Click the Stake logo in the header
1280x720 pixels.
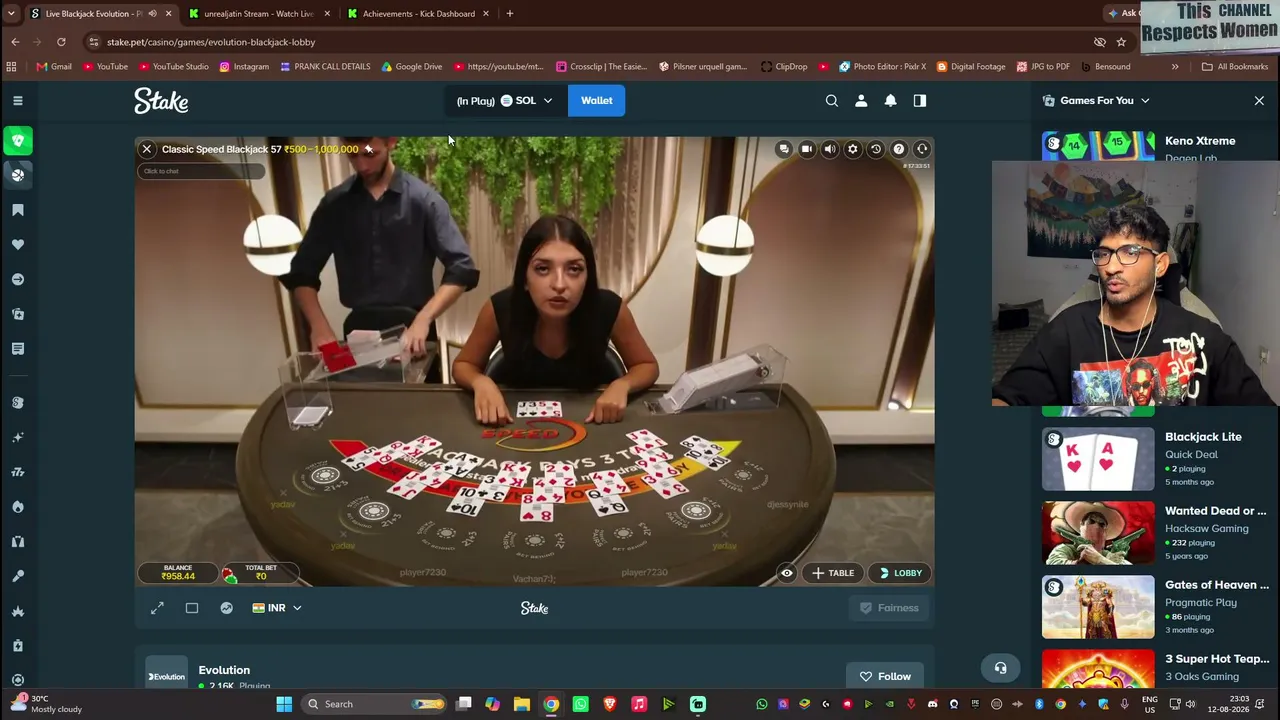[161, 101]
